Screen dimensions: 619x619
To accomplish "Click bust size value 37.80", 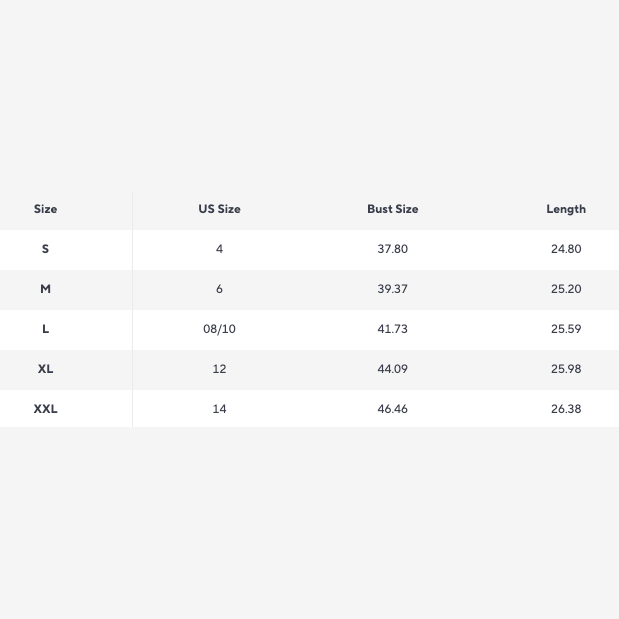I will point(392,249).
